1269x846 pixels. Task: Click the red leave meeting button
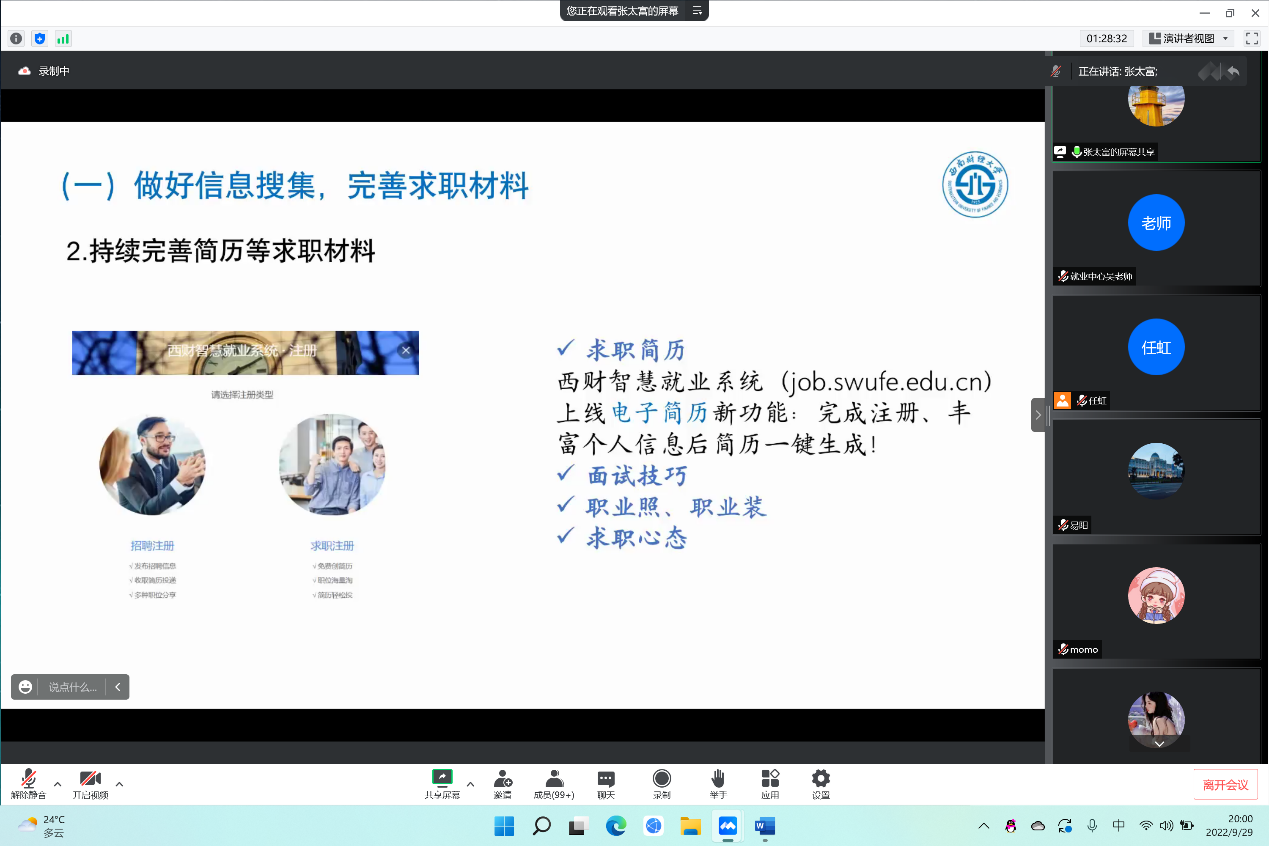click(x=1225, y=785)
